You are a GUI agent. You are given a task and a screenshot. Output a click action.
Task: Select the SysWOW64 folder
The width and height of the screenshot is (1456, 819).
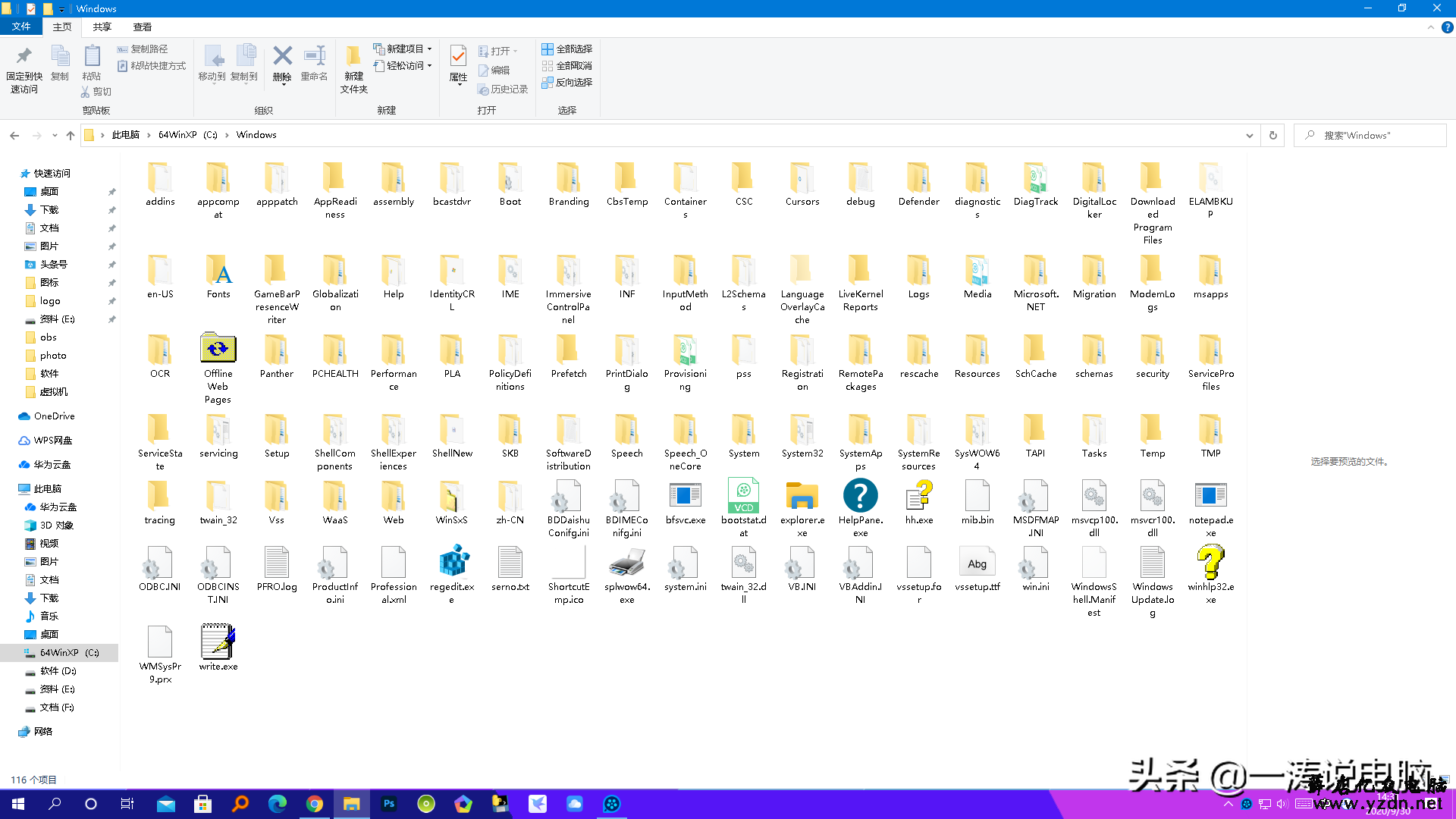pos(977,442)
